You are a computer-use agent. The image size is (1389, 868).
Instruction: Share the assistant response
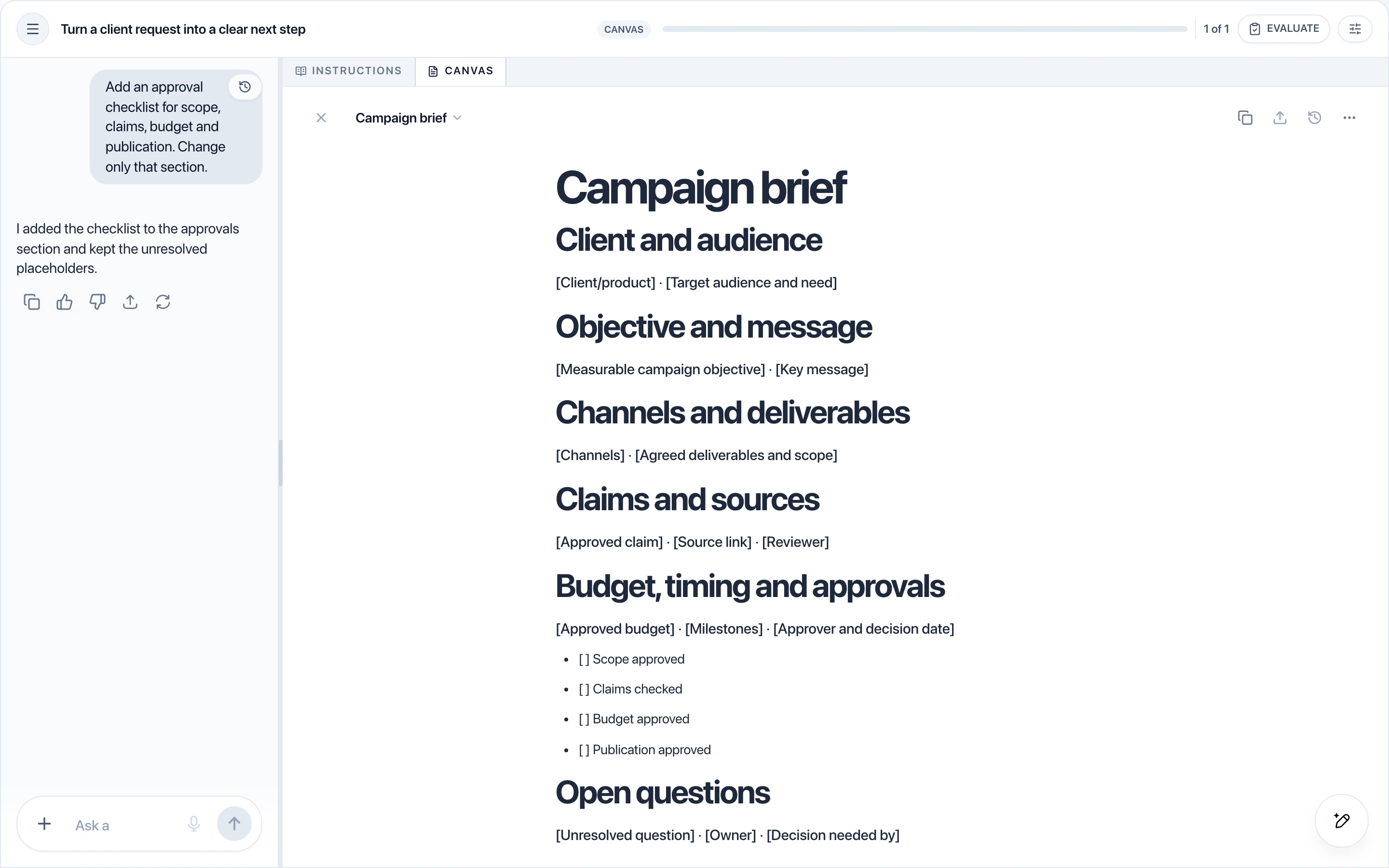(130, 302)
